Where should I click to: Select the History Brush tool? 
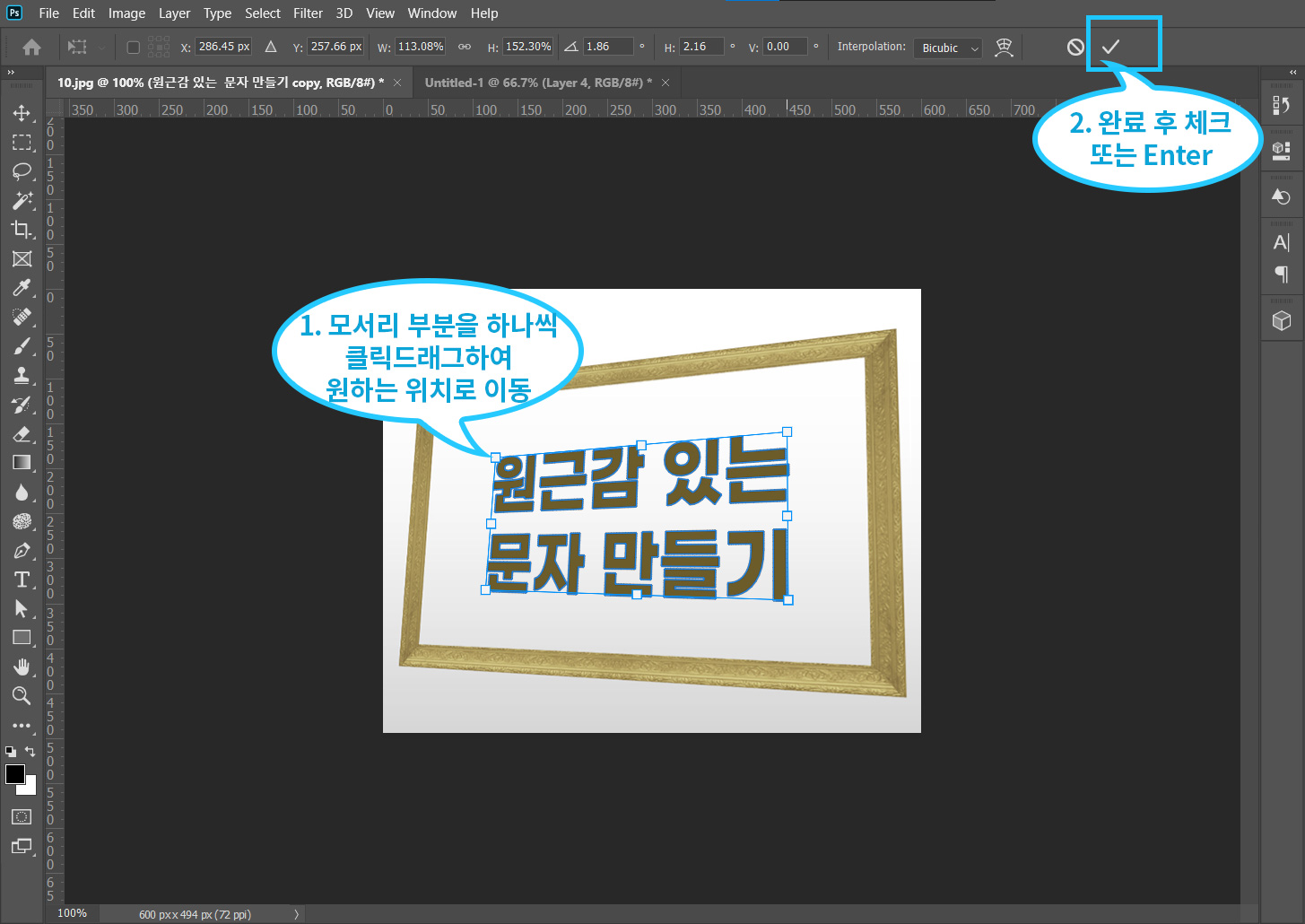(x=22, y=405)
